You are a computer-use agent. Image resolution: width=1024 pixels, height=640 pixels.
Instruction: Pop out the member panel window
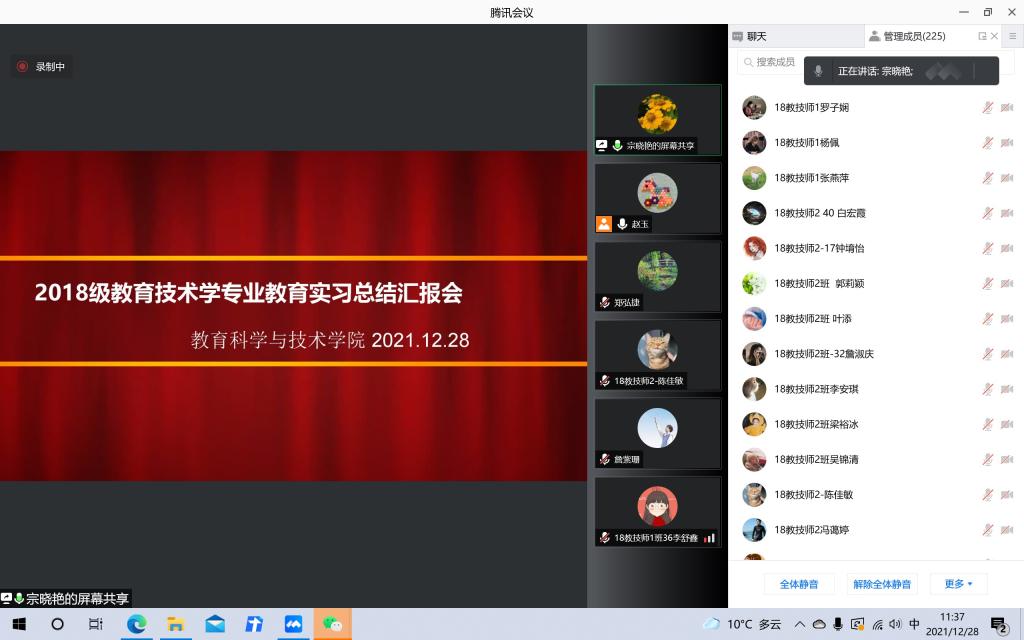(x=982, y=36)
